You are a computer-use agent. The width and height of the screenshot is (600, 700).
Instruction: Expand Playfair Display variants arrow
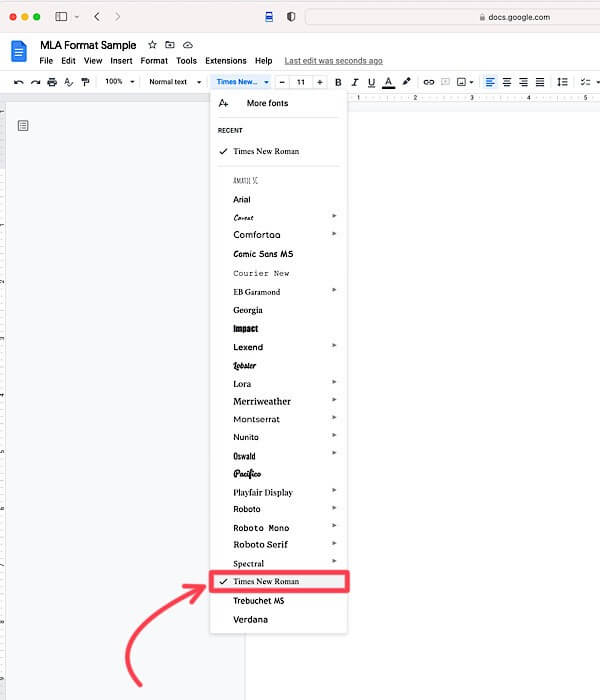point(334,491)
